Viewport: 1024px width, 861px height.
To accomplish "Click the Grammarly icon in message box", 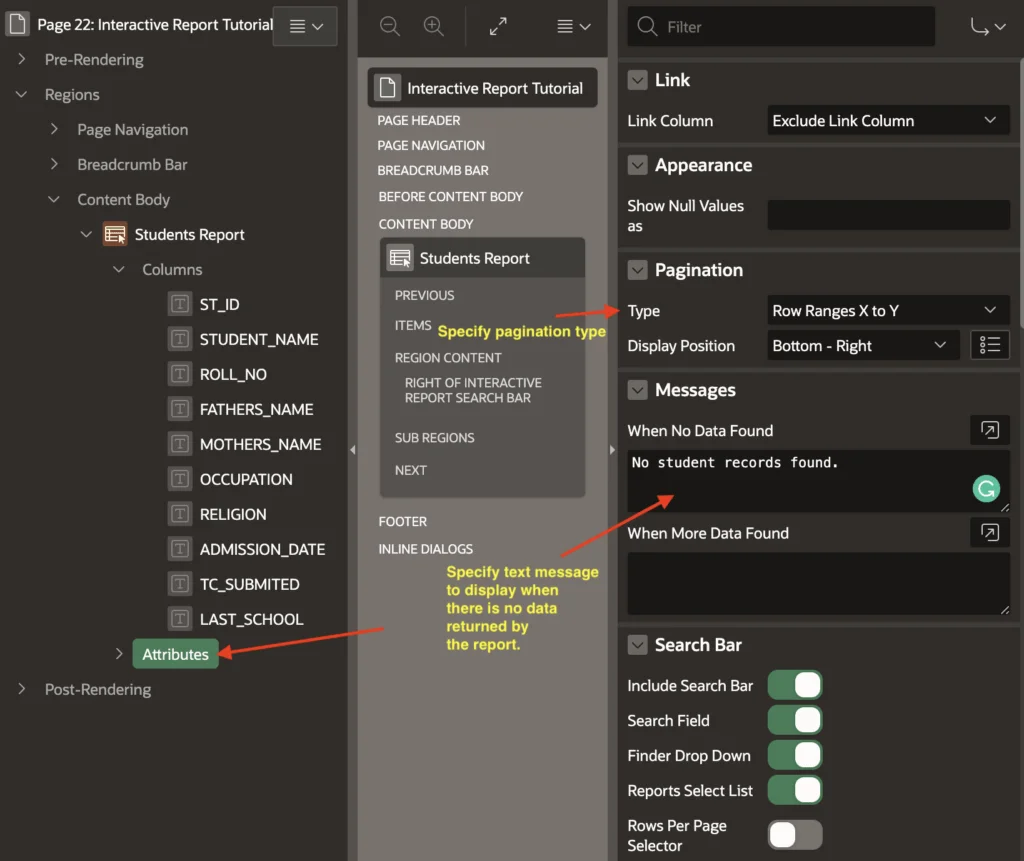I will pyautogui.click(x=985, y=489).
